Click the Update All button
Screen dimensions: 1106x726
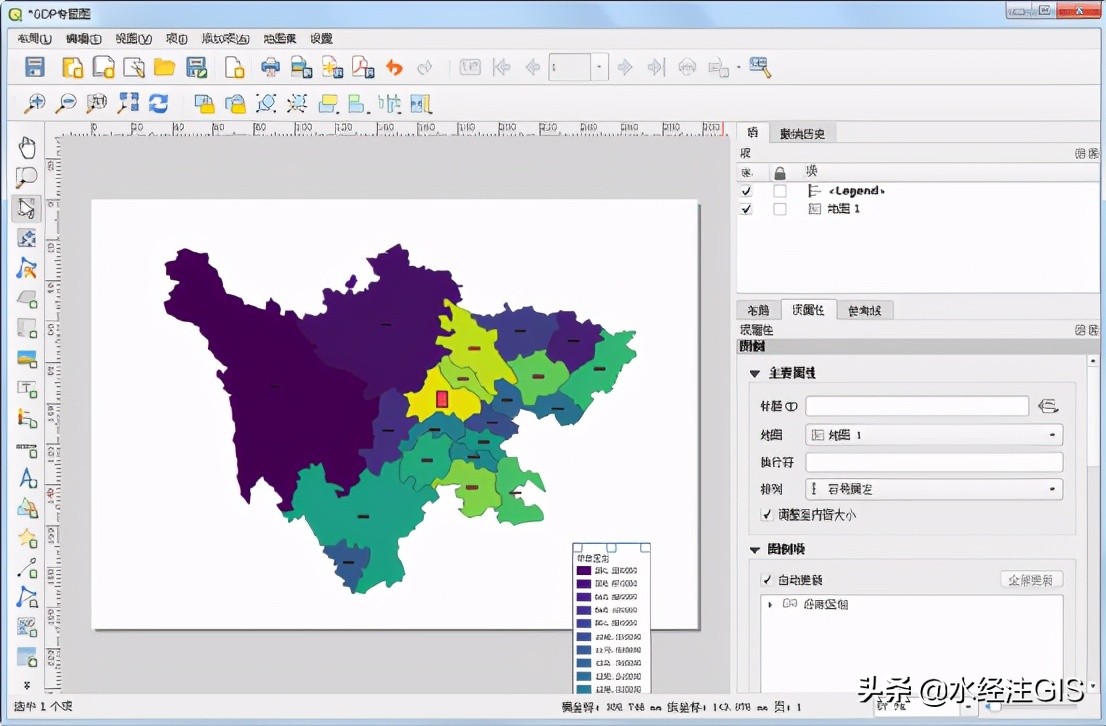[1031, 580]
